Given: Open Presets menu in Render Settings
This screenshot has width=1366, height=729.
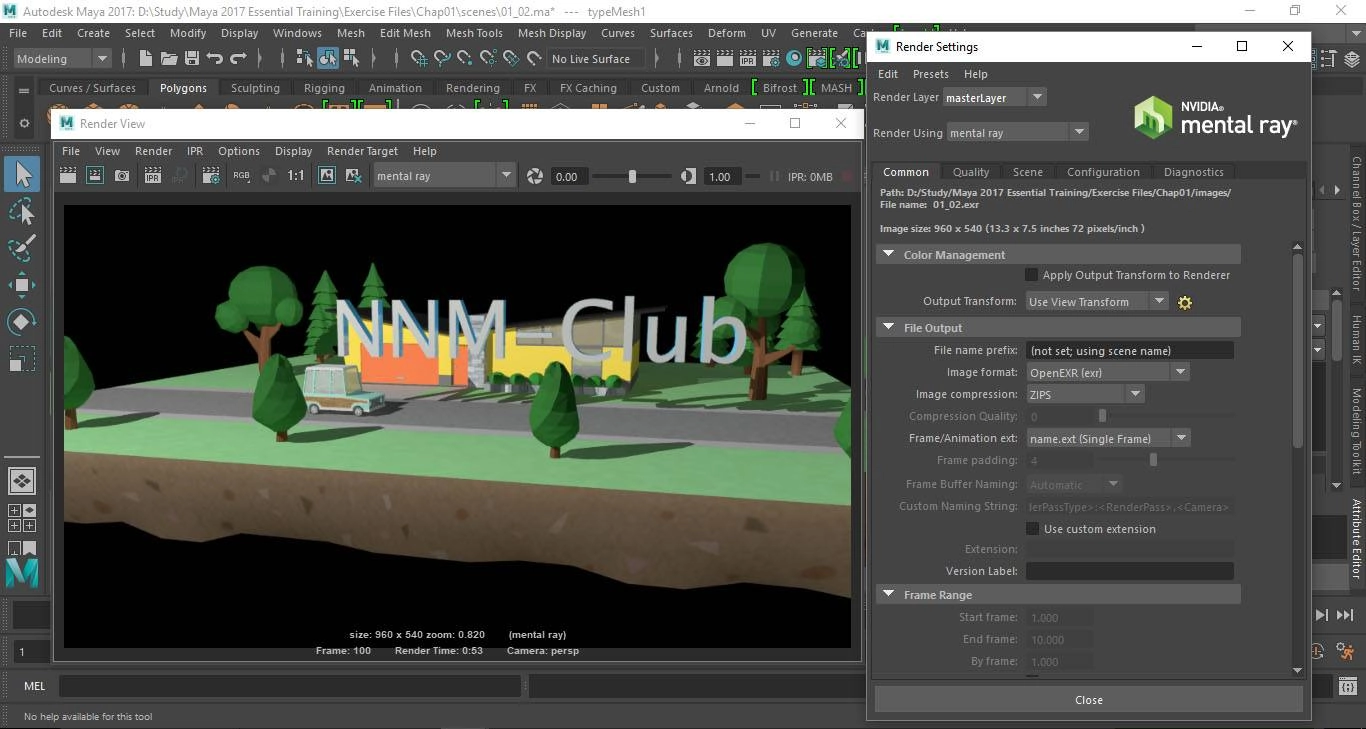Looking at the screenshot, I should [x=930, y=74].
